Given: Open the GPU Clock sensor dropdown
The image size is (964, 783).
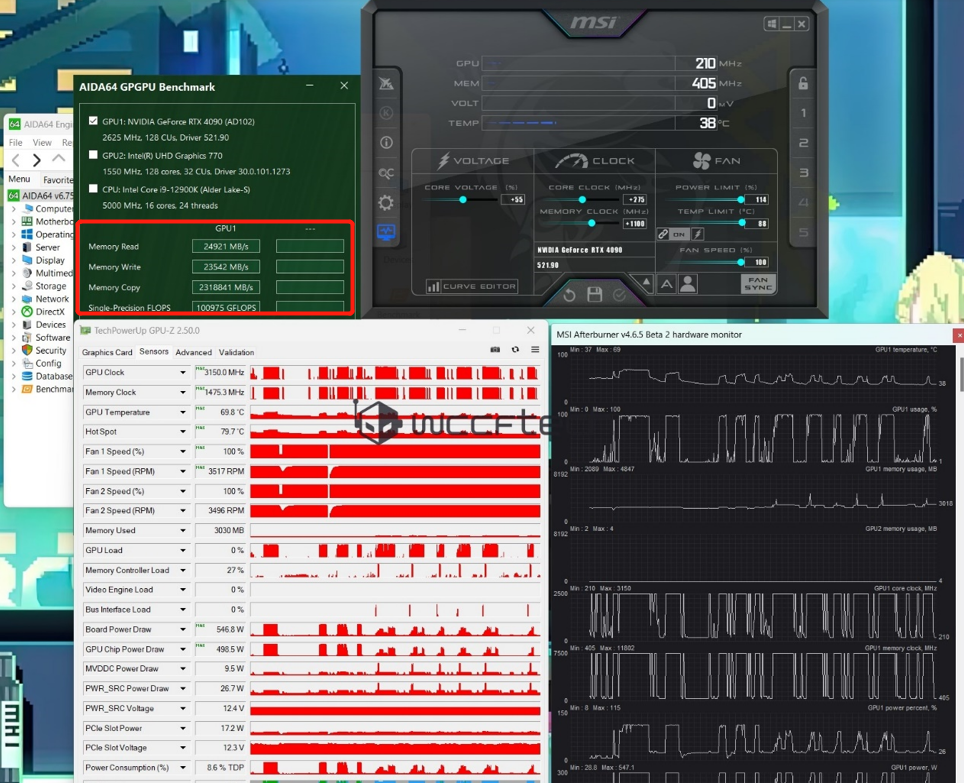Looking at the screenshot, I should click(183, 372).
